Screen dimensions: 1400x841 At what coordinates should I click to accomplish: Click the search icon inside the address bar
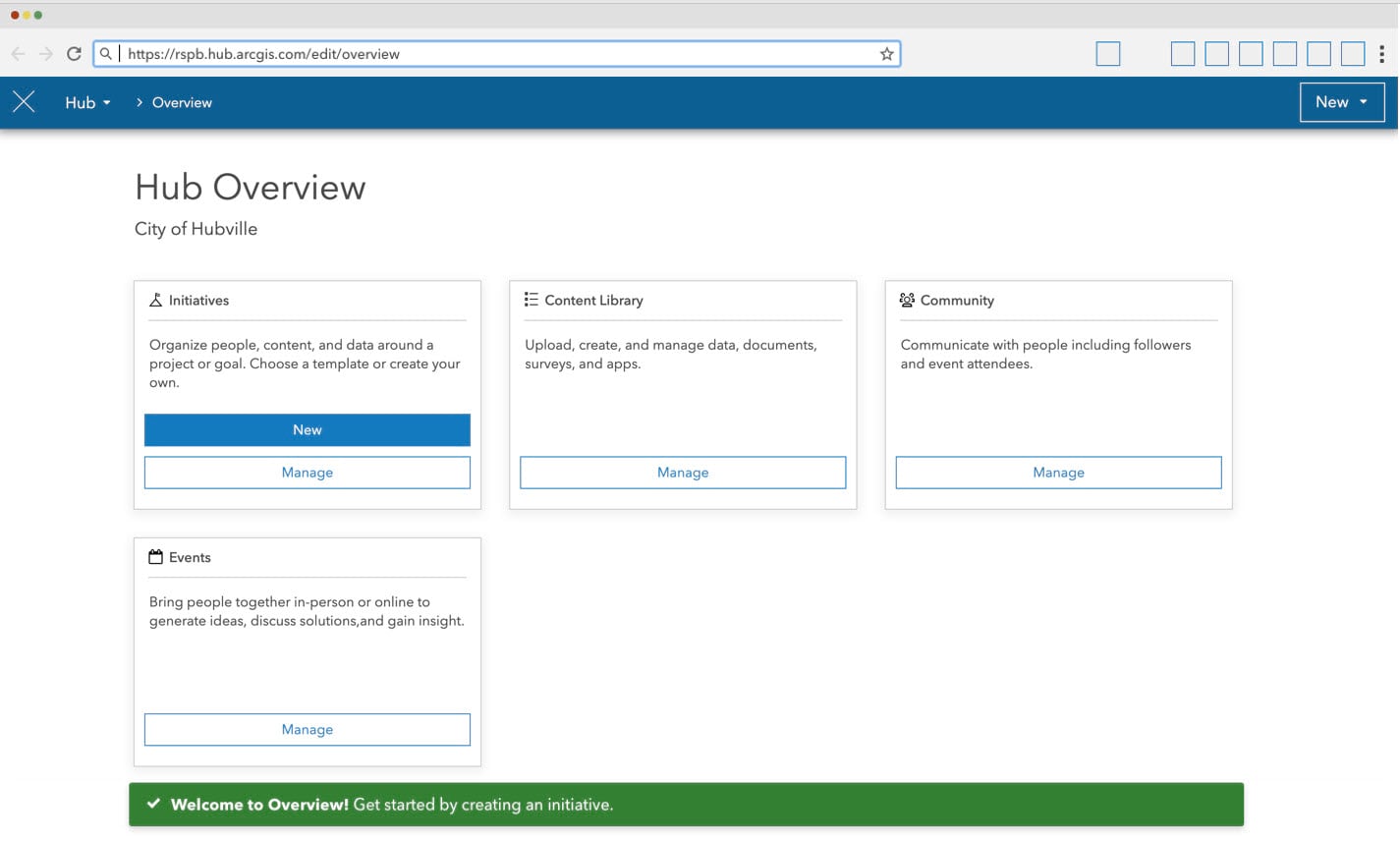pos(105,53)
